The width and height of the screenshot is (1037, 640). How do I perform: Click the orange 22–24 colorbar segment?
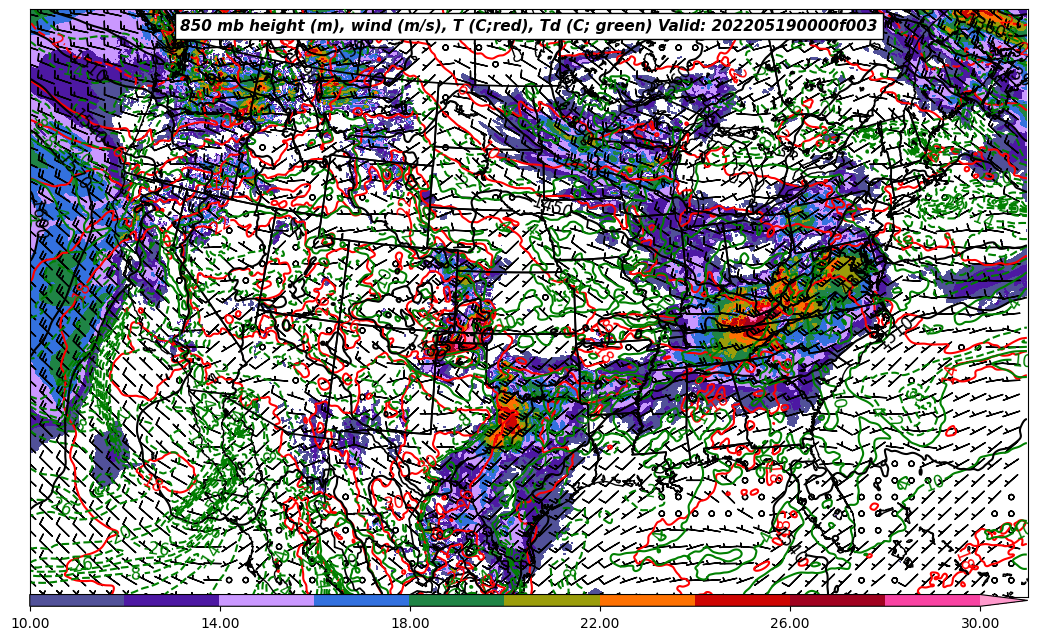tap(647, 600)
